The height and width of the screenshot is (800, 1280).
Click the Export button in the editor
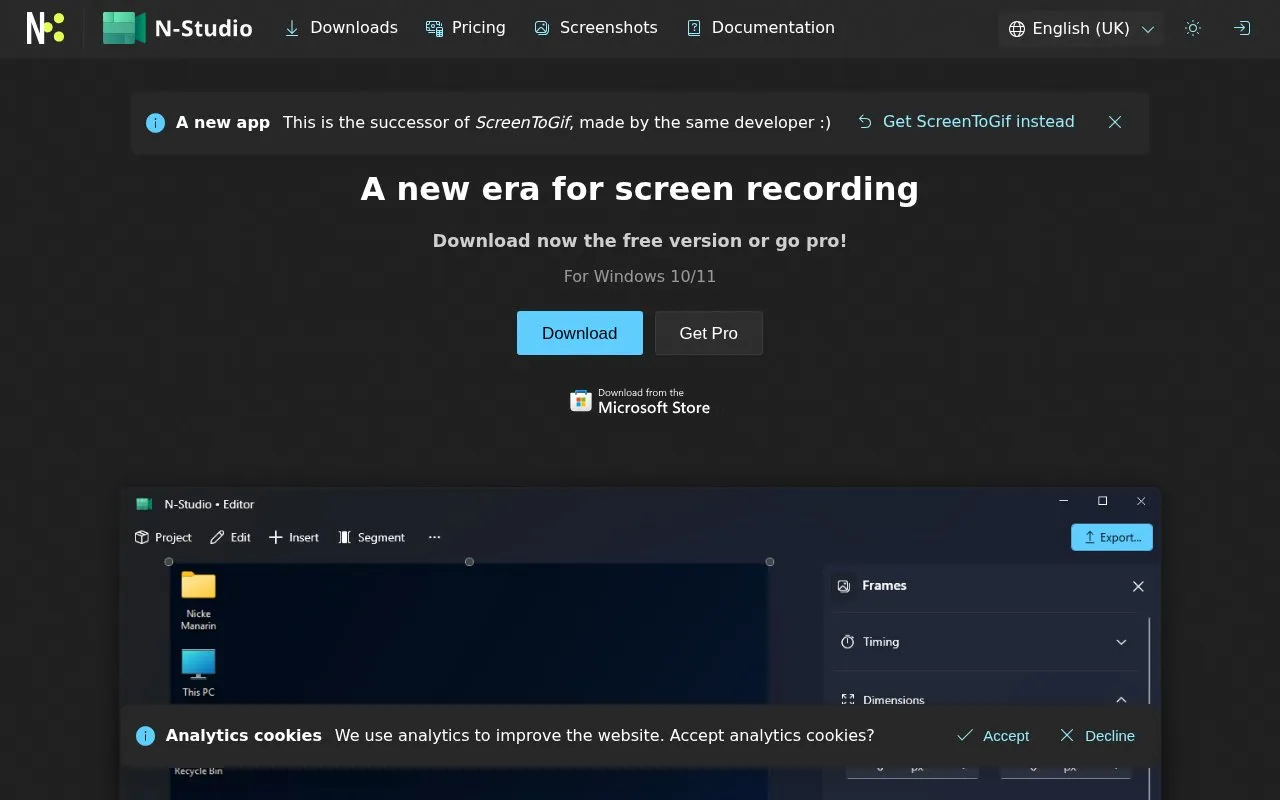tap(1112, 537)
